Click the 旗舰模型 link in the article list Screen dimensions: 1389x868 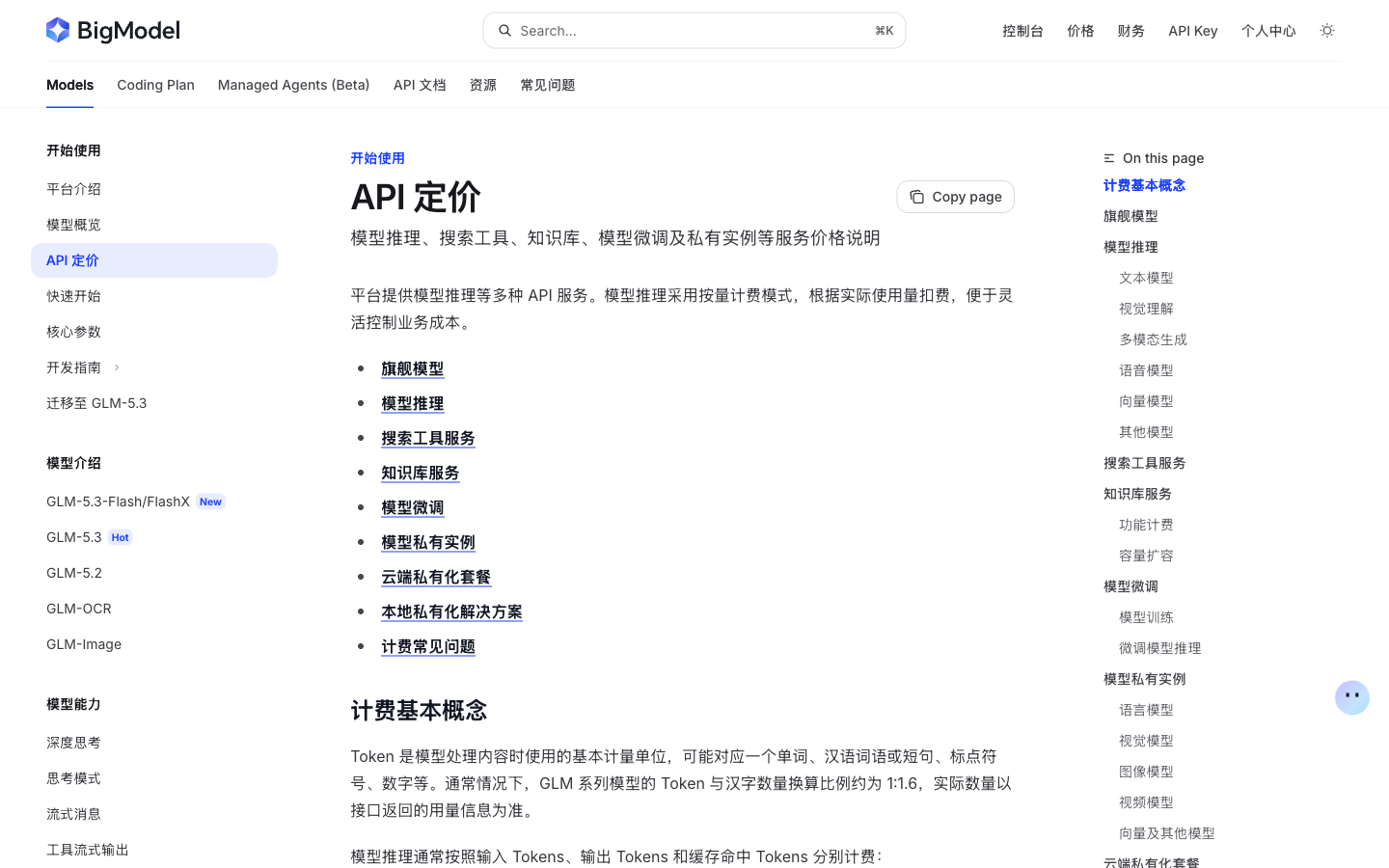[413, 368]
